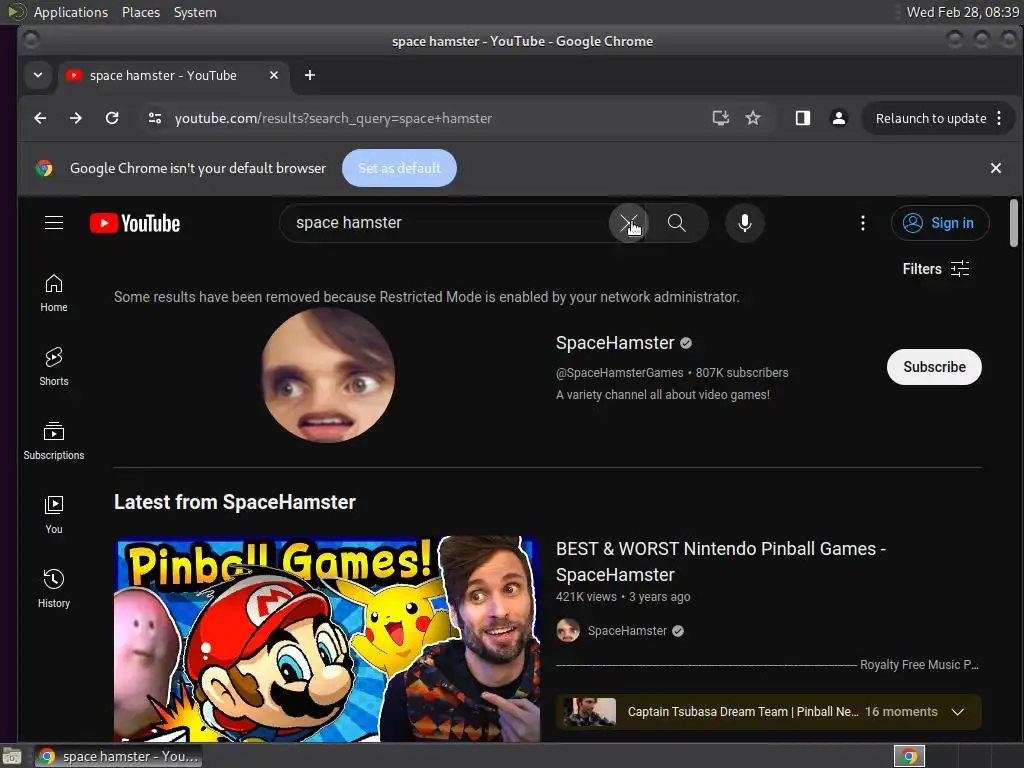Open the Filters options
The image size is (1024, 768).
(x=936, y=269)
